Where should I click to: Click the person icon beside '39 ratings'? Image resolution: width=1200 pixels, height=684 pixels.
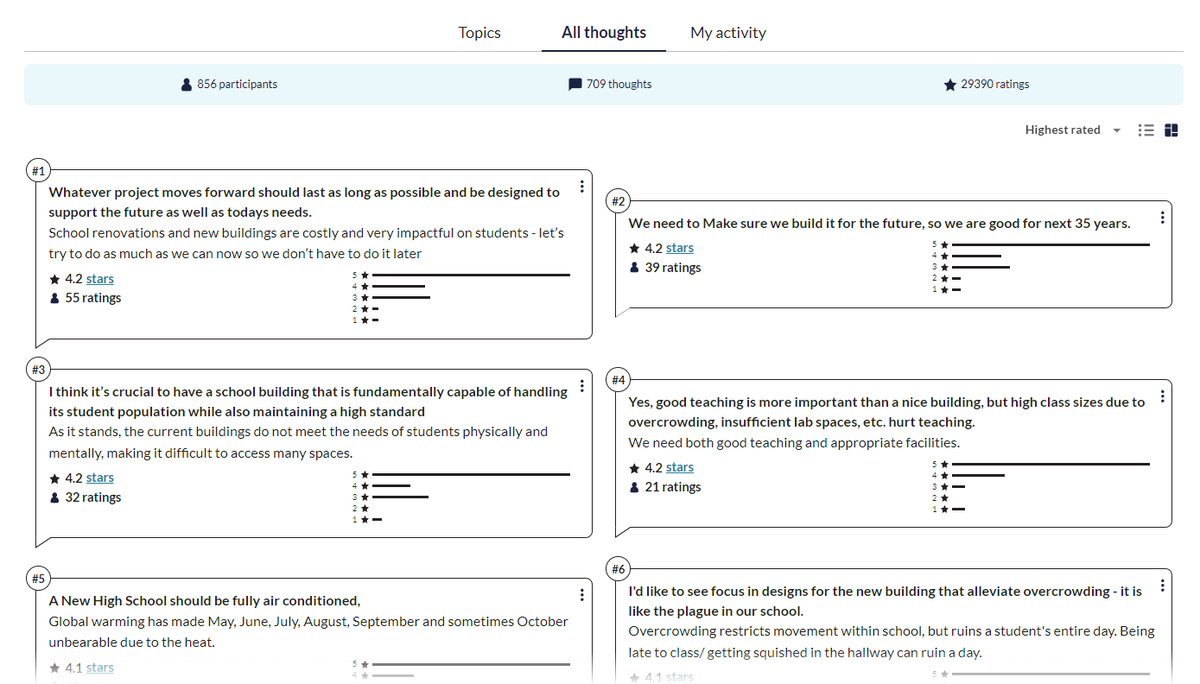(x=634, y=268)
